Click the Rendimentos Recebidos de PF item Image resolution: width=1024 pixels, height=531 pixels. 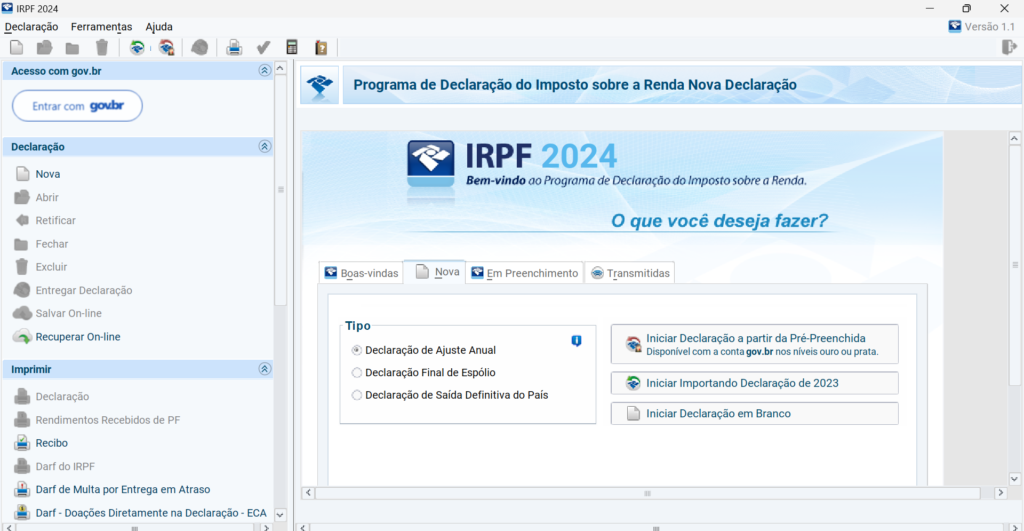coord(108,420)
